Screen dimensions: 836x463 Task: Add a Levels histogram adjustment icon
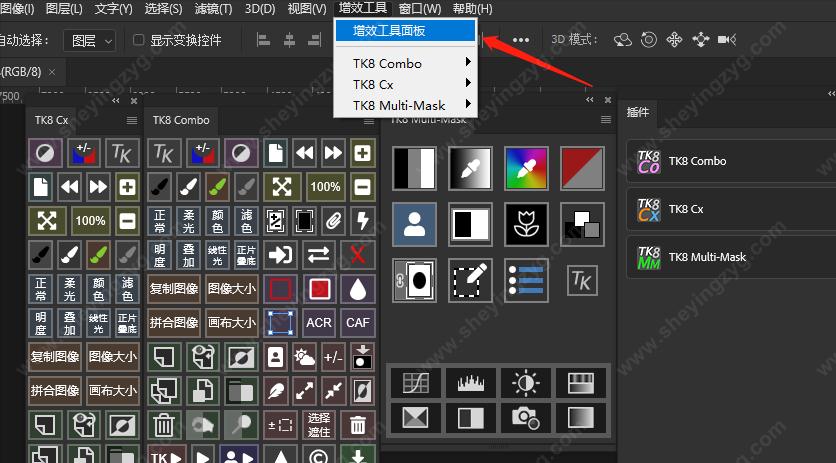click(471, 383)
